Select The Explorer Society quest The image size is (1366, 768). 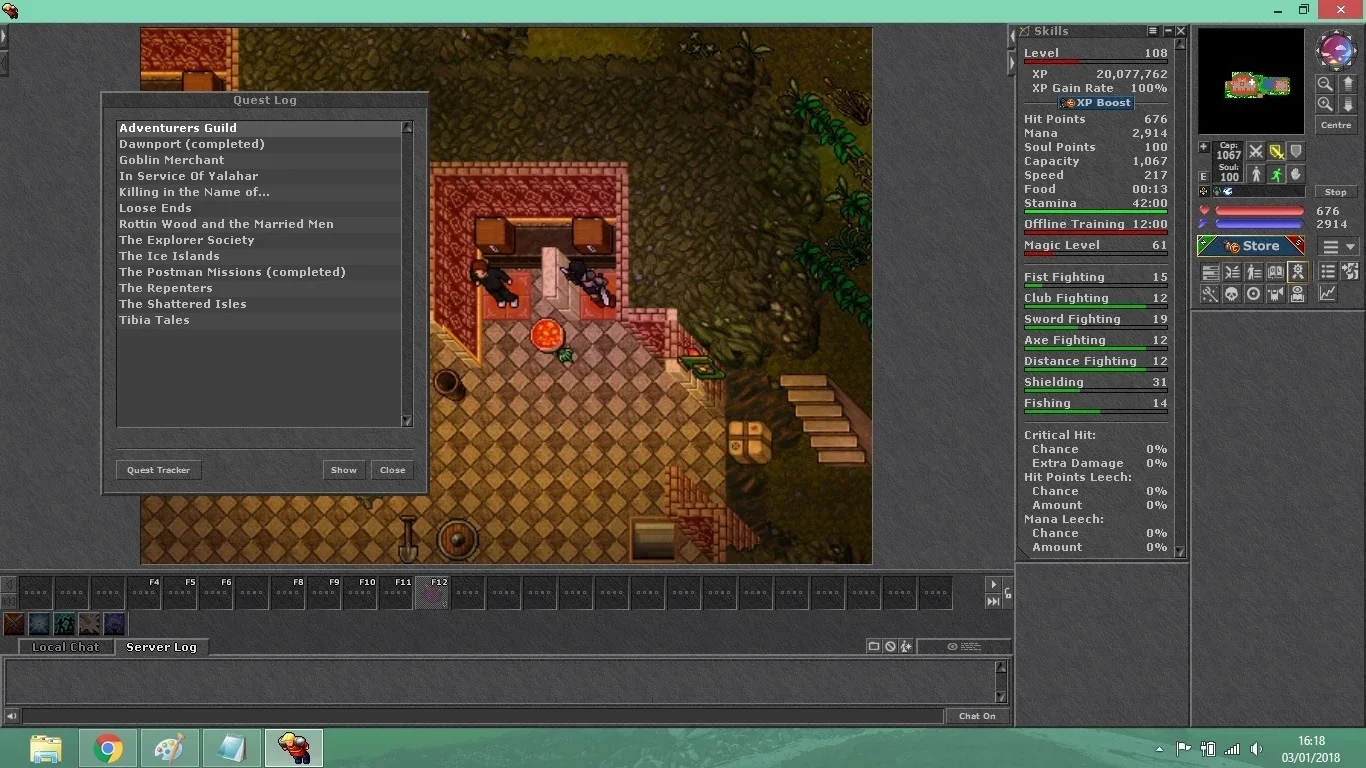259,240
